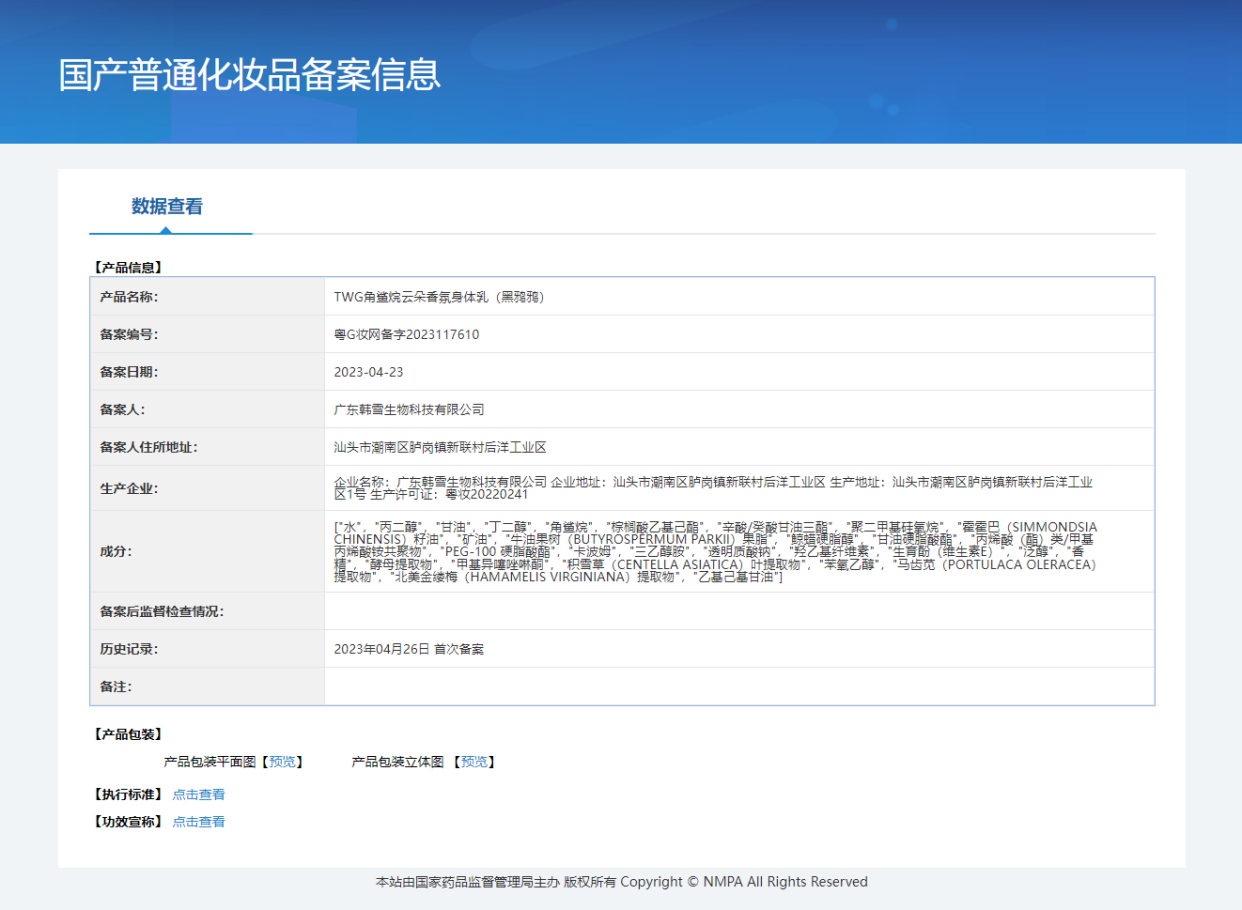The width and height of the screenshot is (1242, 910).
Task: Click the 备注 row label
Action: pos(116,687)
